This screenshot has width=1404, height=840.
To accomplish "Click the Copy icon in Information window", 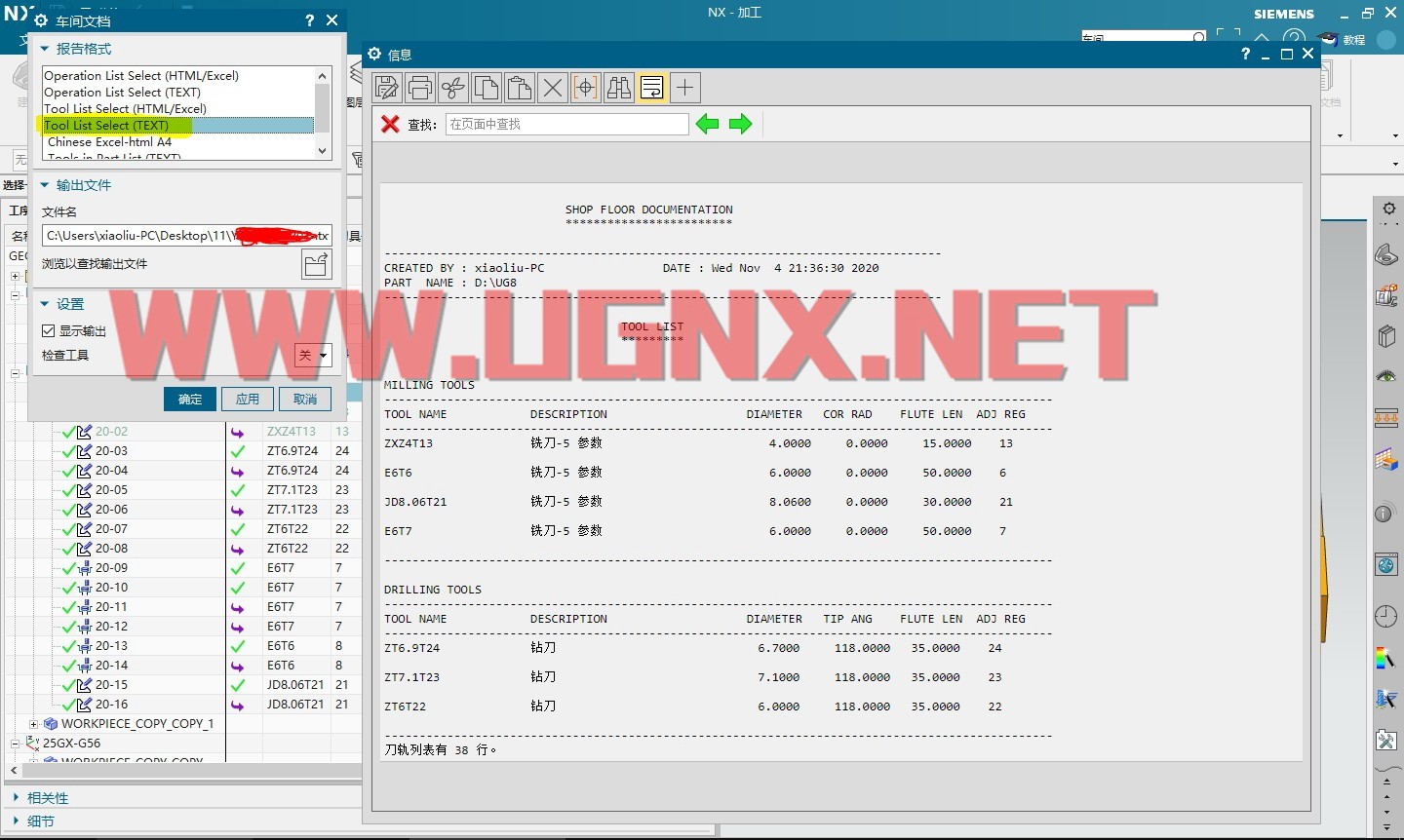I will coord(487,88).
